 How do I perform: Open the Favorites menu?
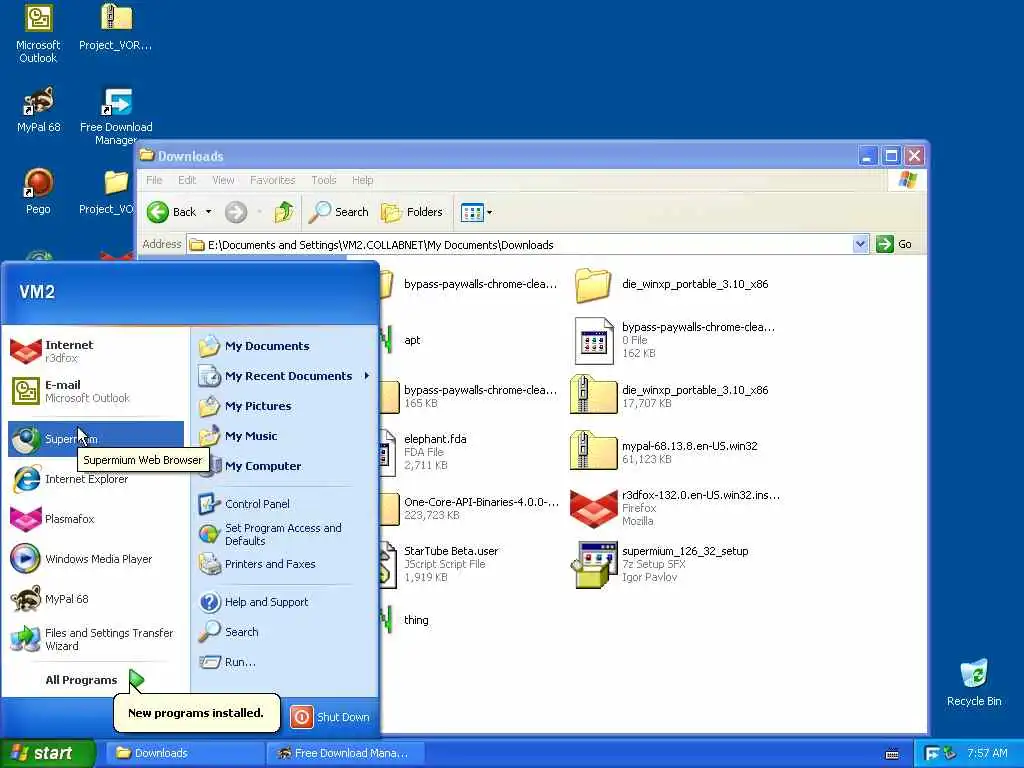click(272, 180)
